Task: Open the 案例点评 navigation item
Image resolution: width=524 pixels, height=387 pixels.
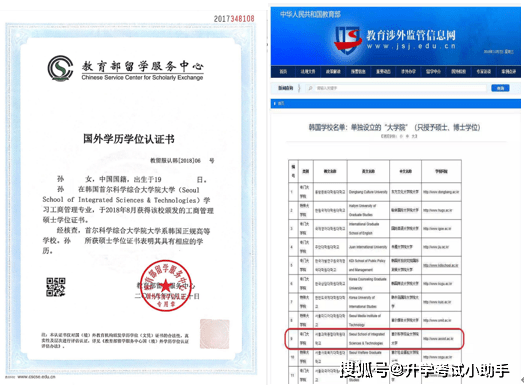Action: pos(508,72)
